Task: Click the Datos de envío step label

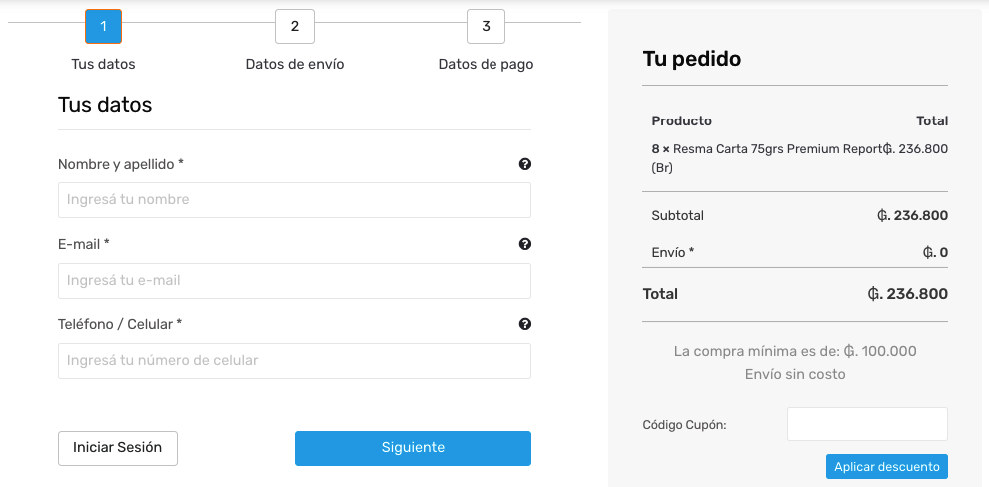Action: (295, 64)
